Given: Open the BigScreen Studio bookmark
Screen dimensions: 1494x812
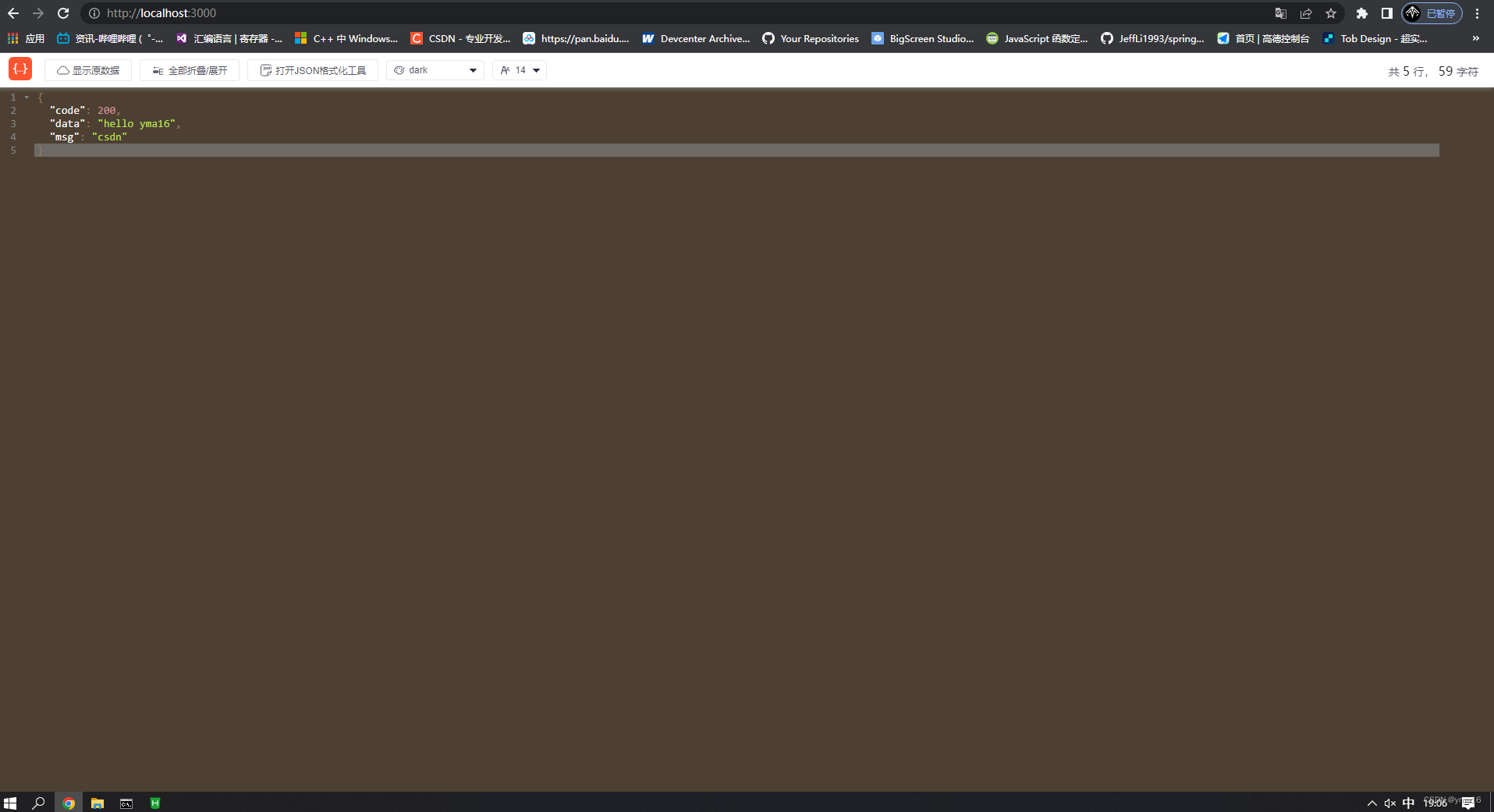Looking at the screenshot, I should tap(923, 38).
